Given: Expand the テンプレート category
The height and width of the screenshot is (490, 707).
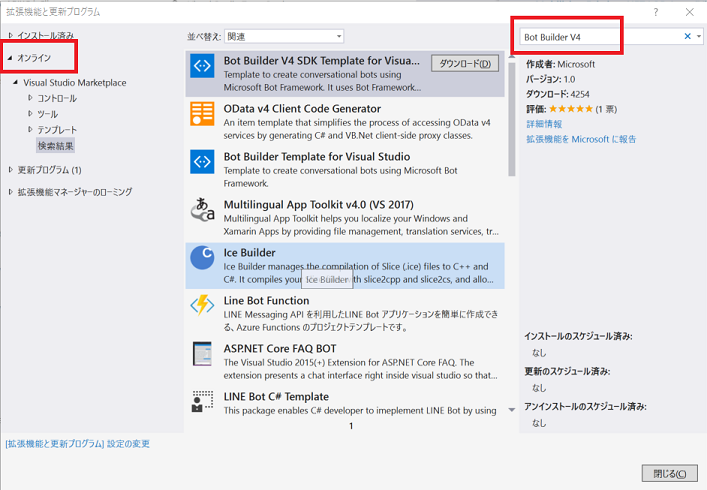Looking at the screenshot, I should 30,129.
